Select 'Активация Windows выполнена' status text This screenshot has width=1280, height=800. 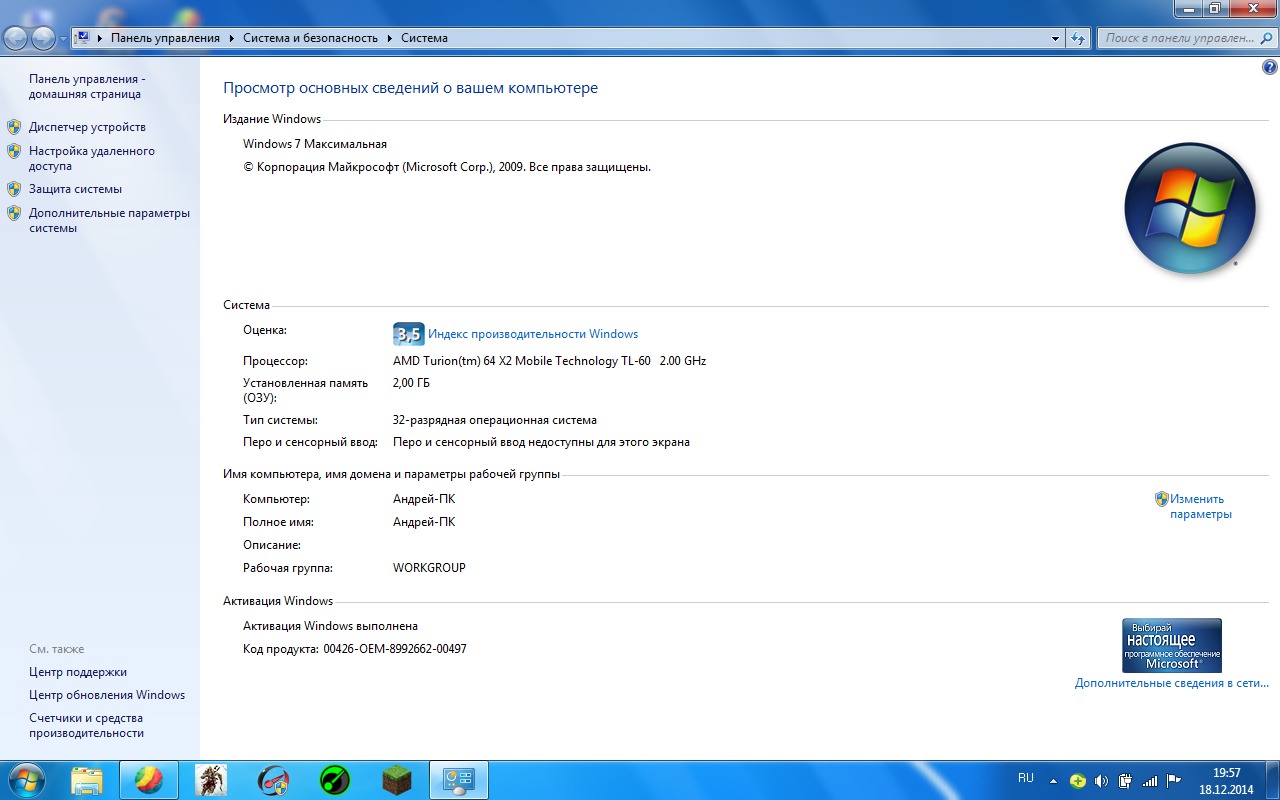click(x=330, y=626)
